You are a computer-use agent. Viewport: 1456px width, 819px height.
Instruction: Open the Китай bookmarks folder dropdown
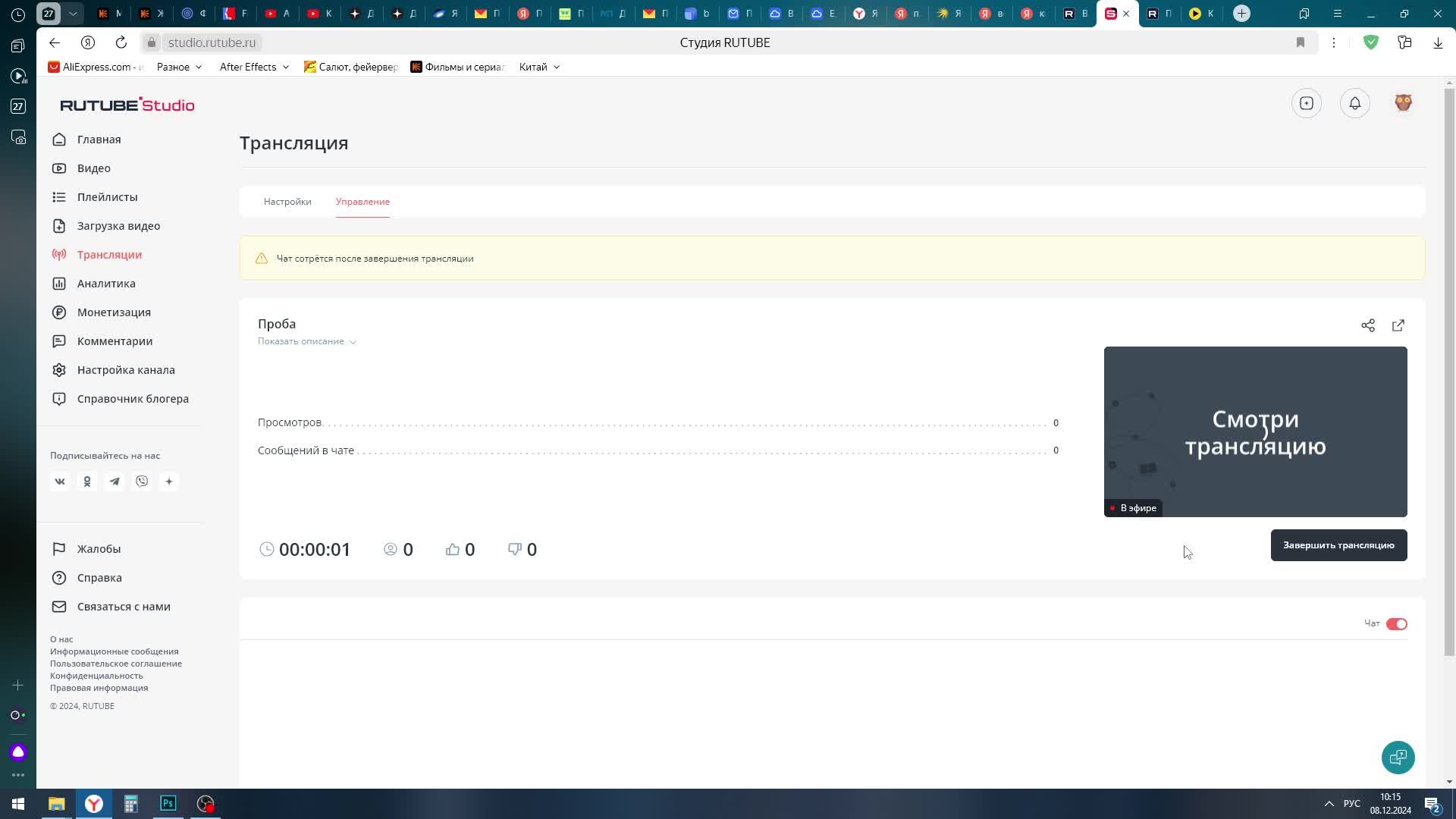538,67
